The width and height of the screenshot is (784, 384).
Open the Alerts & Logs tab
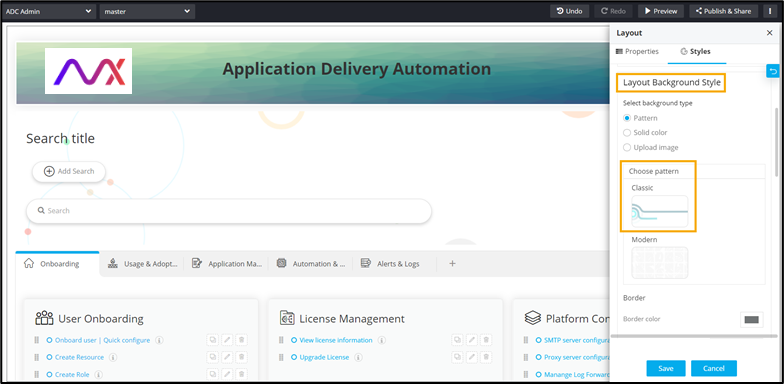pos(390,264)
